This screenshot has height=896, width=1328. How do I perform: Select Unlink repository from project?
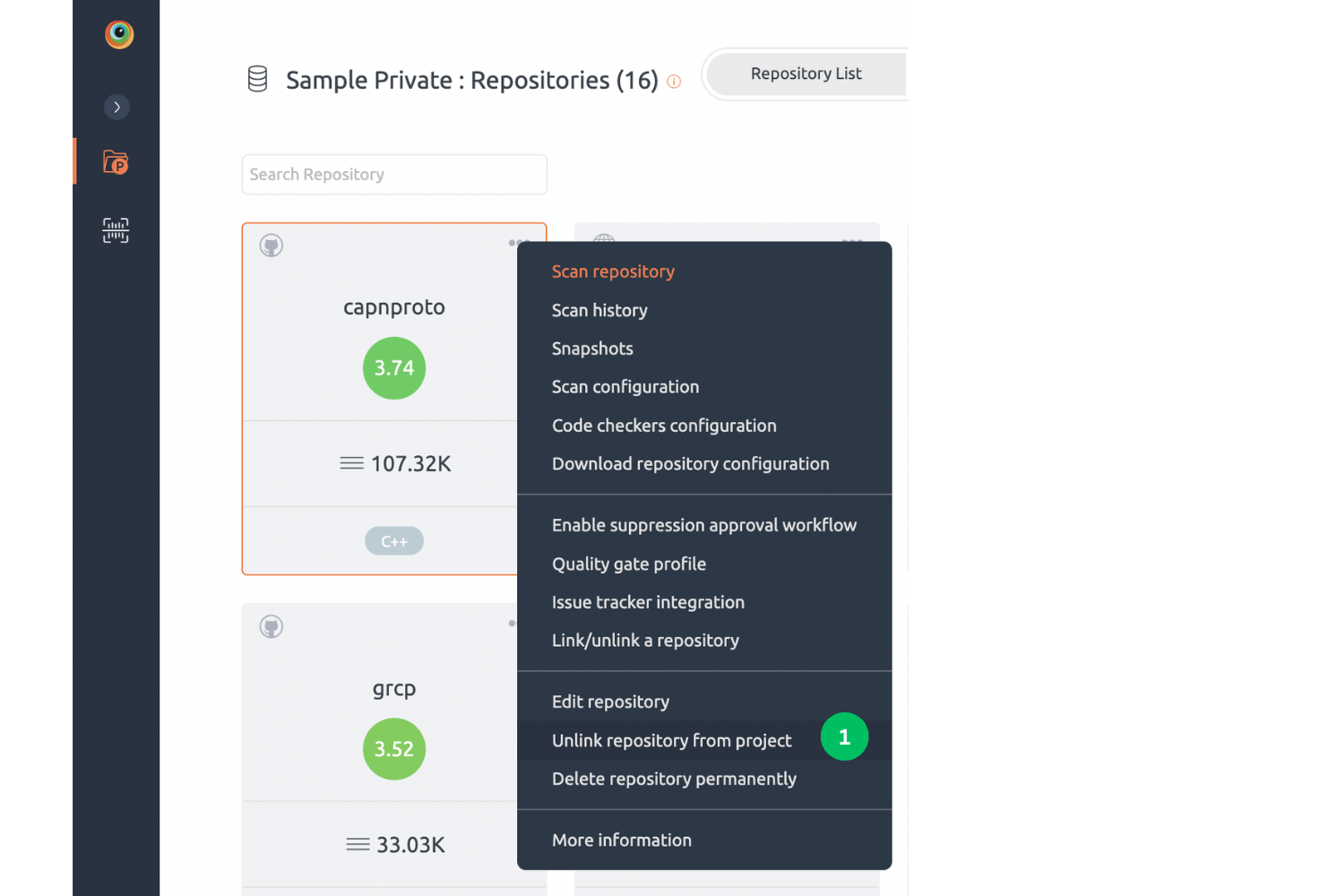coord(672,741)
